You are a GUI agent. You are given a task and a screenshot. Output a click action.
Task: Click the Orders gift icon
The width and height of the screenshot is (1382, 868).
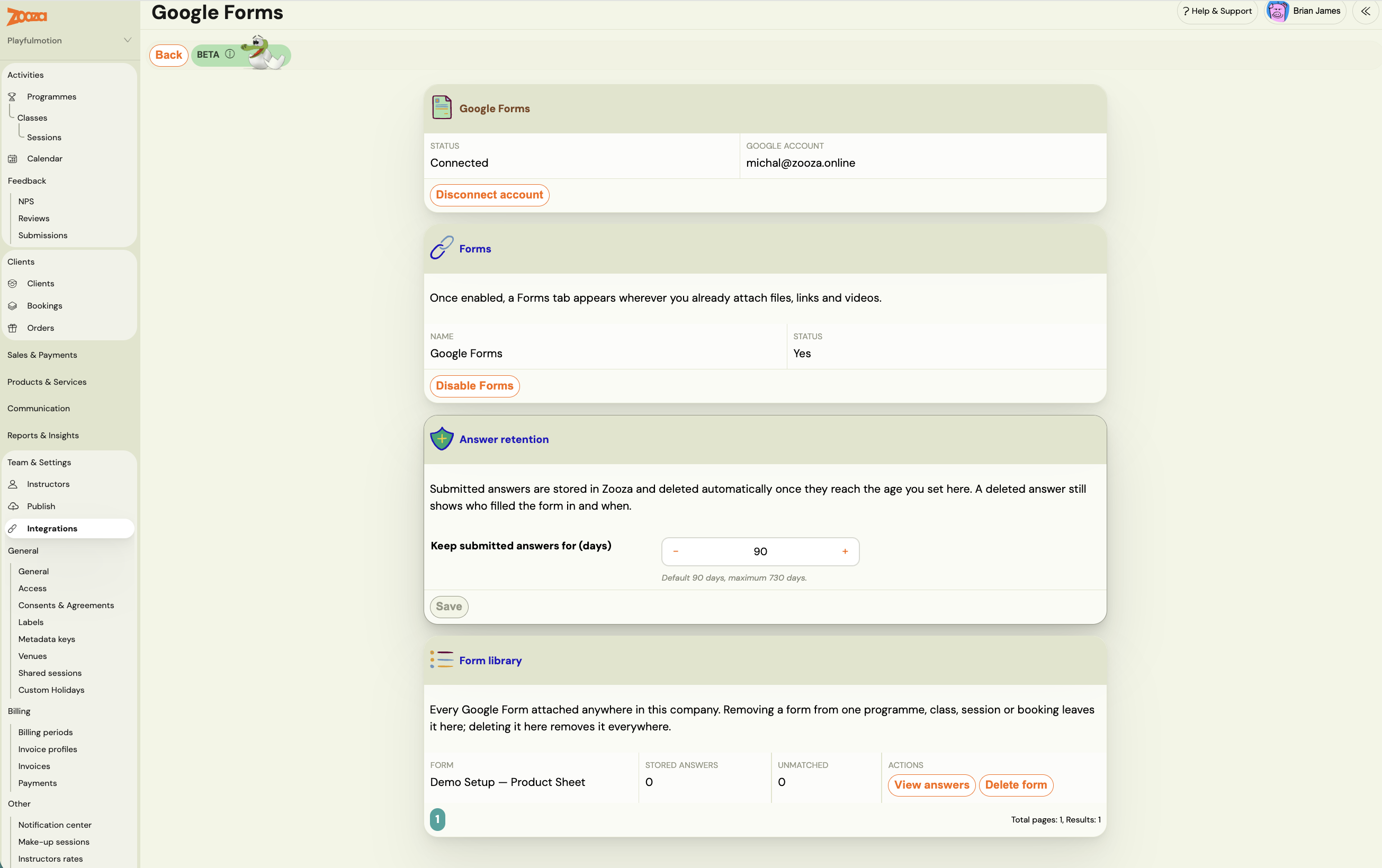point(12,328)
